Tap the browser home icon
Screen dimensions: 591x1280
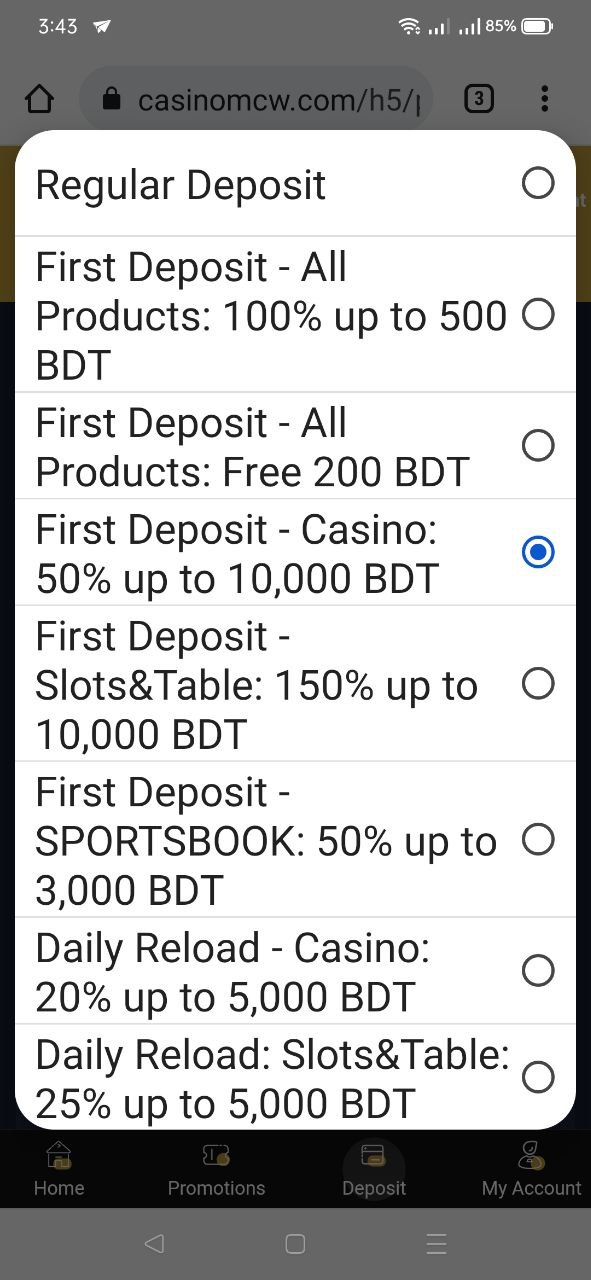click(39, 99)
